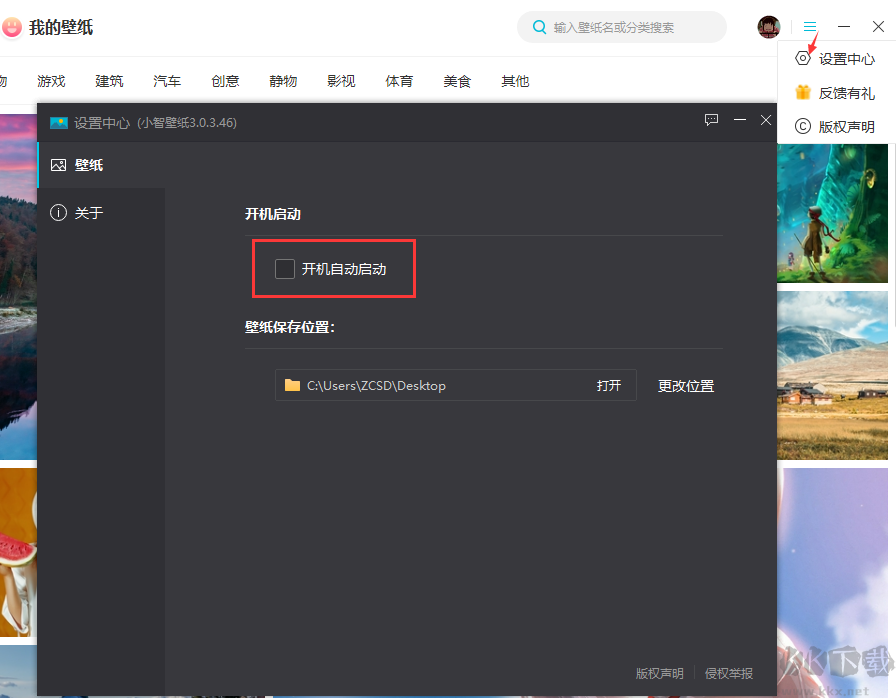This screenshot has width=896, height=698.
Task: Click the gear icon beside 设置中心
Action: click(801, 58)
